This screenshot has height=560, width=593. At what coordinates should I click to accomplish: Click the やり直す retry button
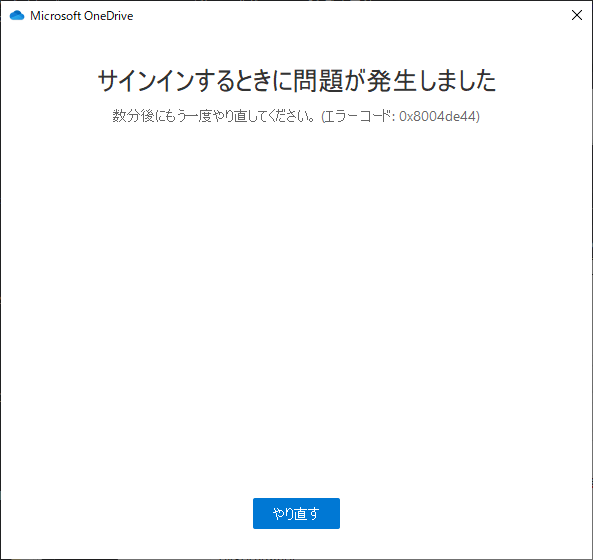pos(296,513)
